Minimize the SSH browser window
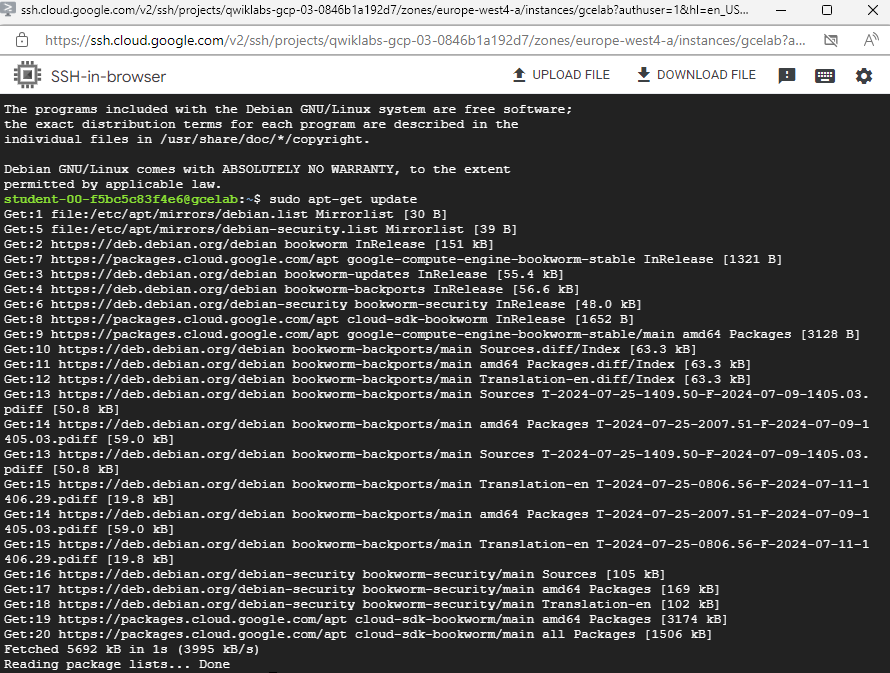The height and width of the screenshot is (673, 890). tap(781, 10)
